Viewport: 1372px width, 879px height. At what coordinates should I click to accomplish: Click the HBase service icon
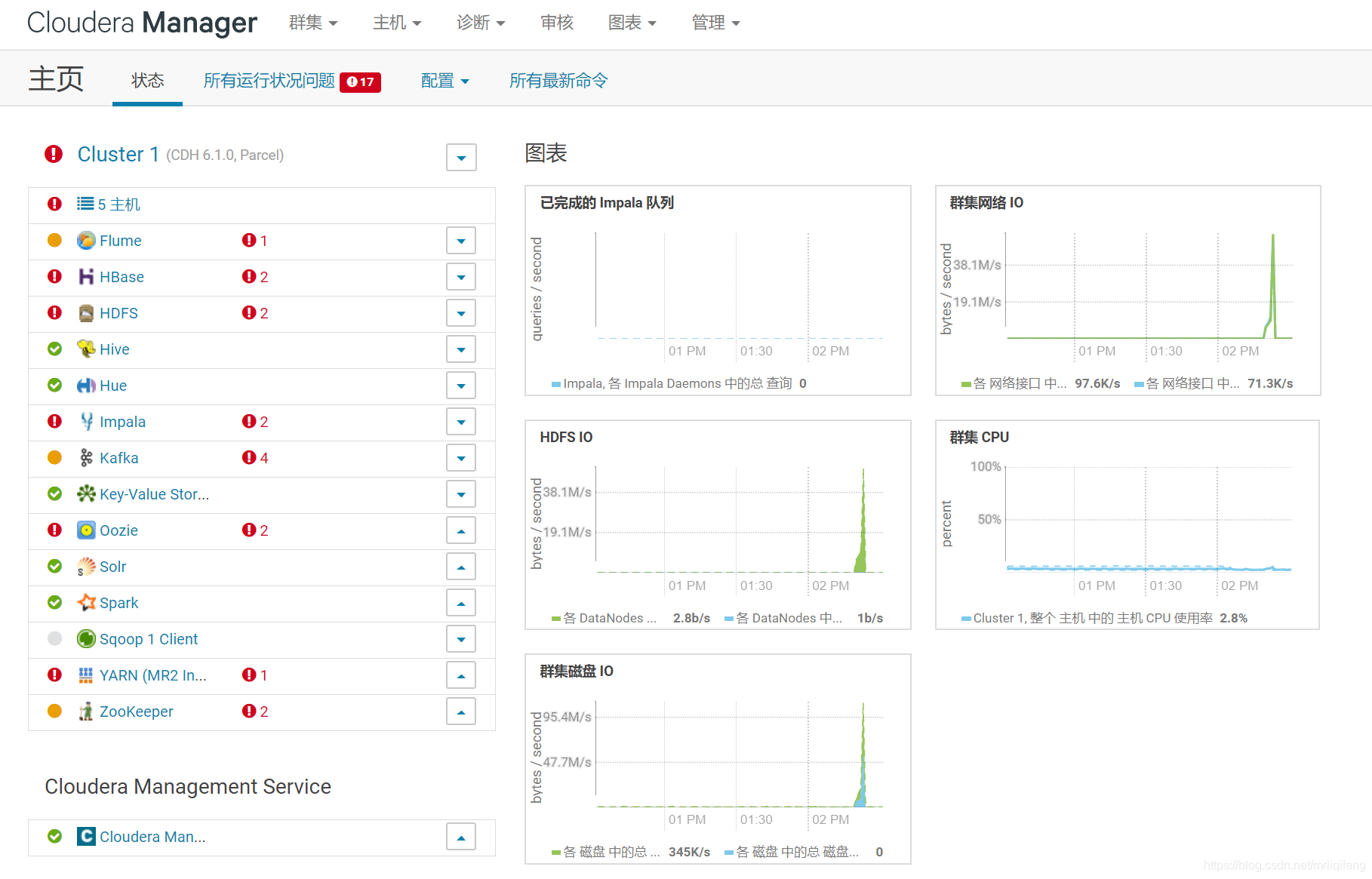(86, 277)
